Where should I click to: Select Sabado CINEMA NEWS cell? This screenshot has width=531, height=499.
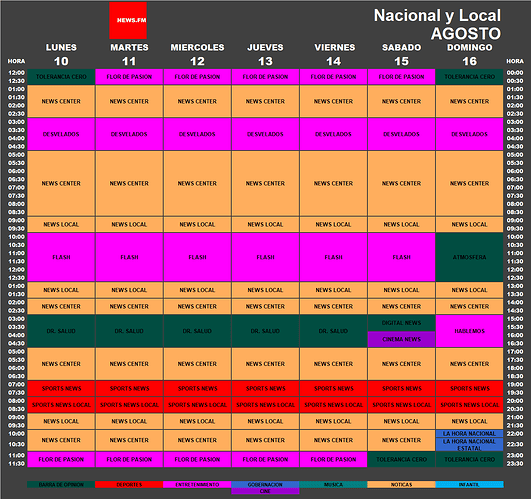pyautogui.click(x=401, y=339)
